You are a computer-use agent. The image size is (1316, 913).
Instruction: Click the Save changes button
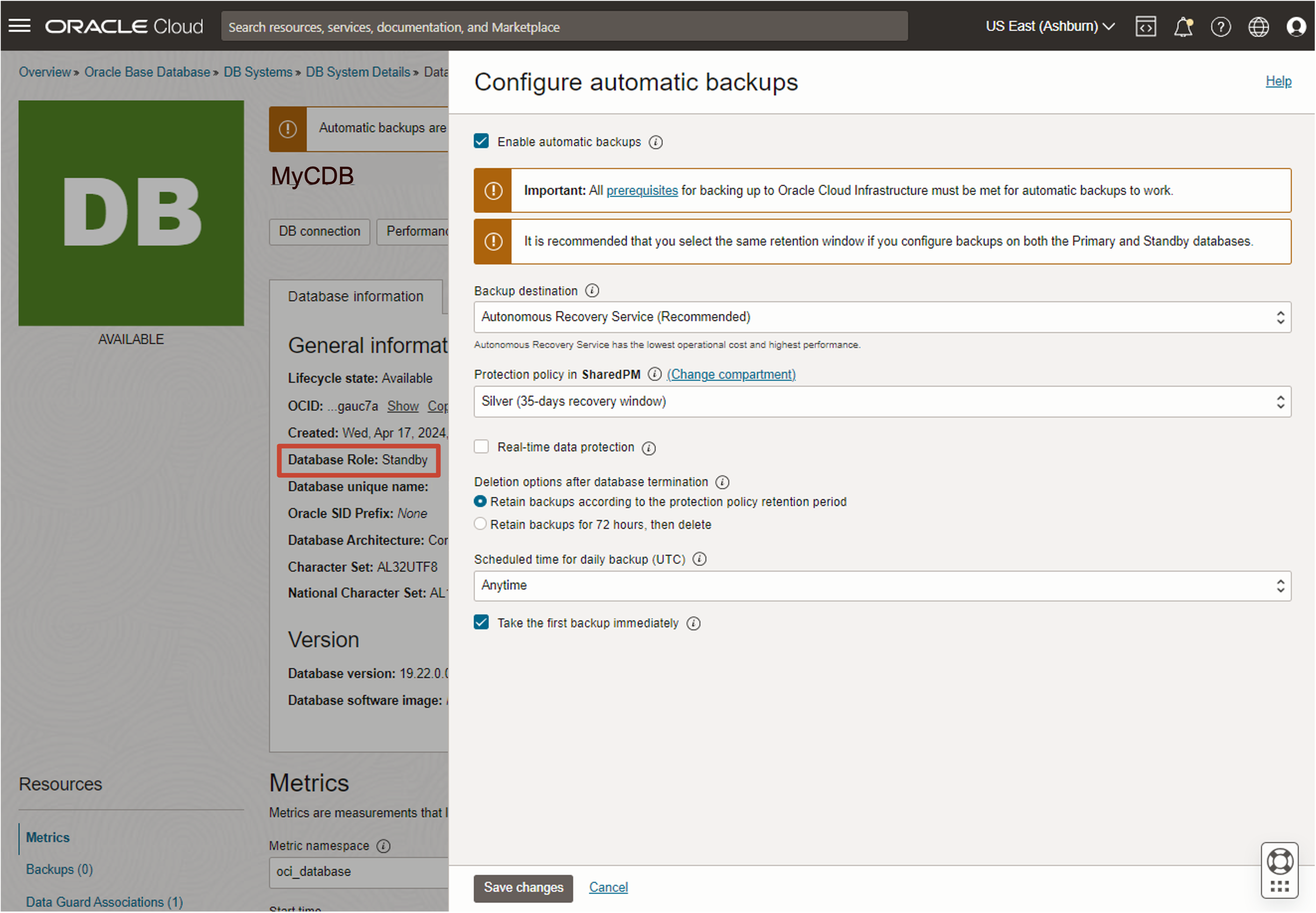(523, 887)
